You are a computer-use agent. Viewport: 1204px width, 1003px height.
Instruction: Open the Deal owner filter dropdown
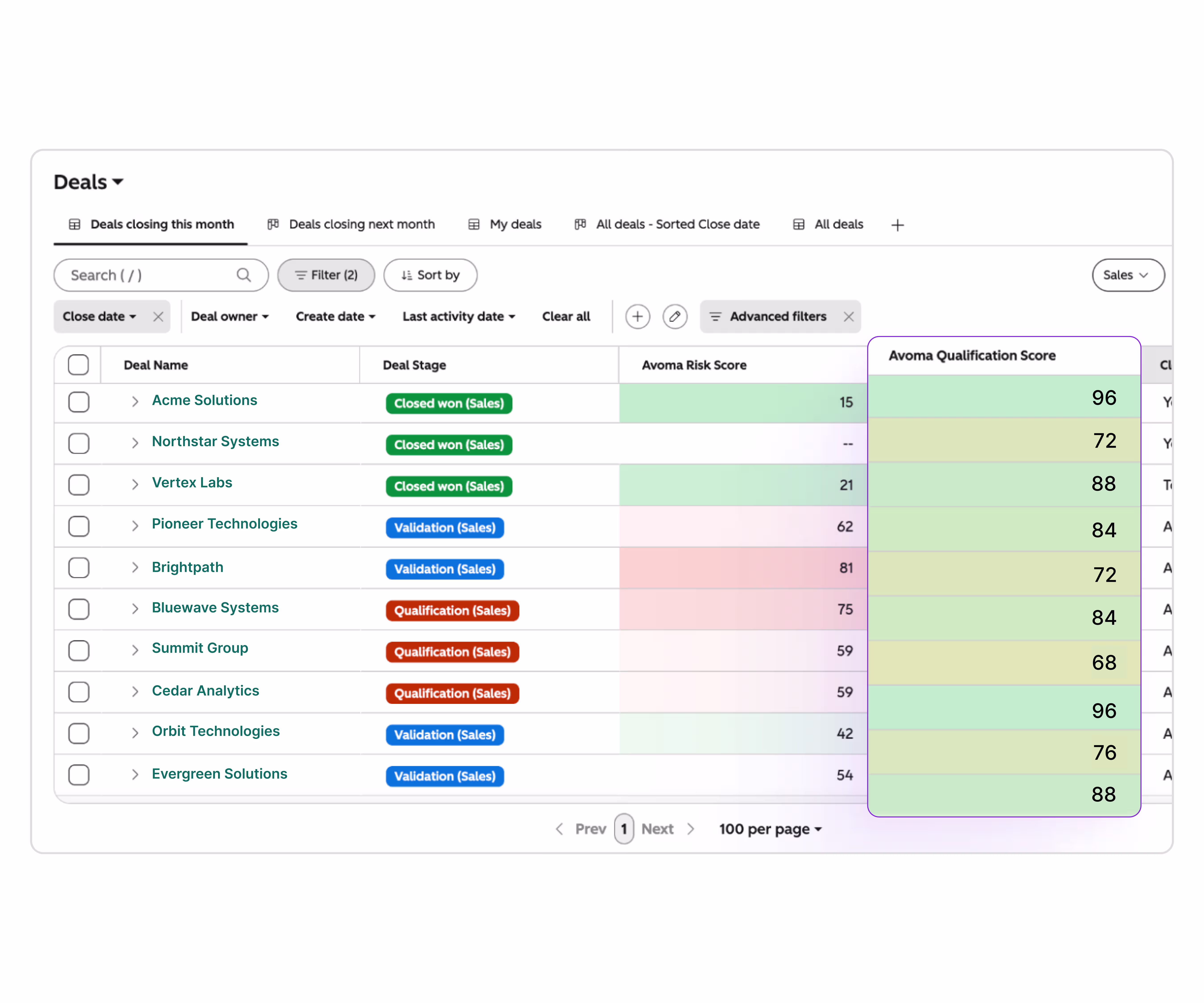pos(229,316)
